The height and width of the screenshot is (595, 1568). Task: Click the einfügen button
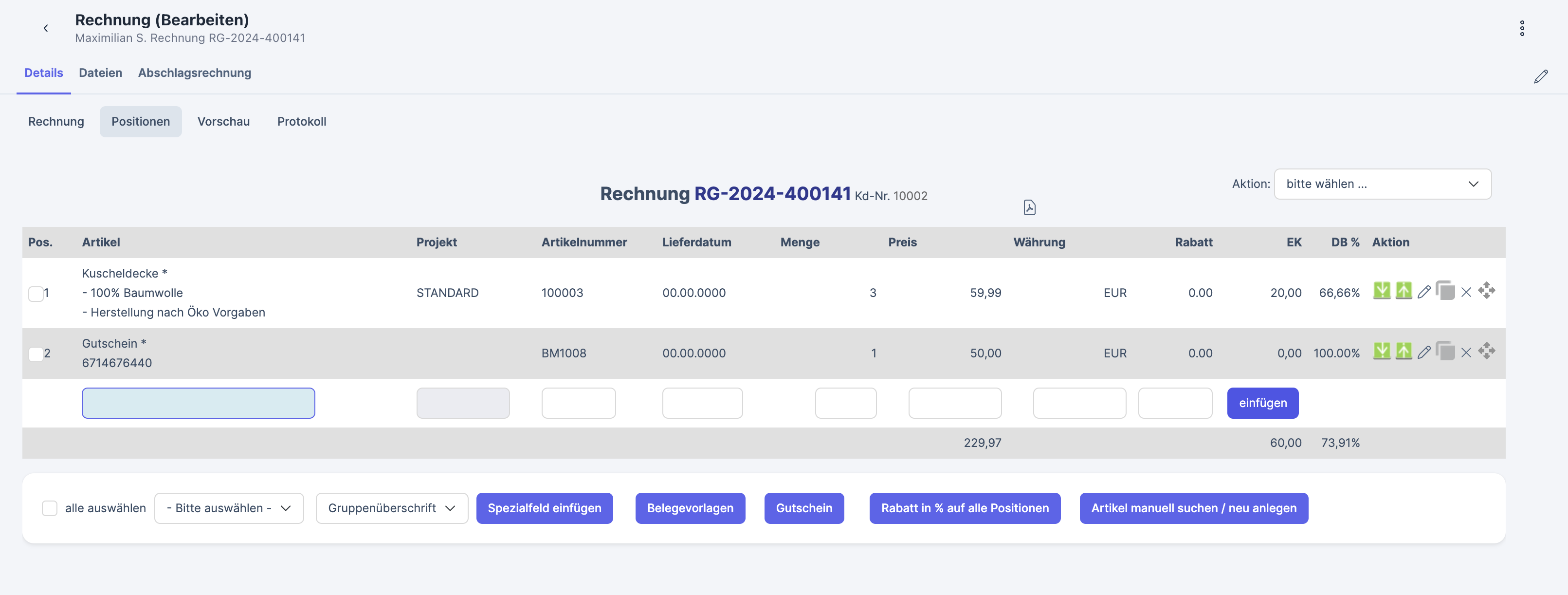pos(1262,403)
